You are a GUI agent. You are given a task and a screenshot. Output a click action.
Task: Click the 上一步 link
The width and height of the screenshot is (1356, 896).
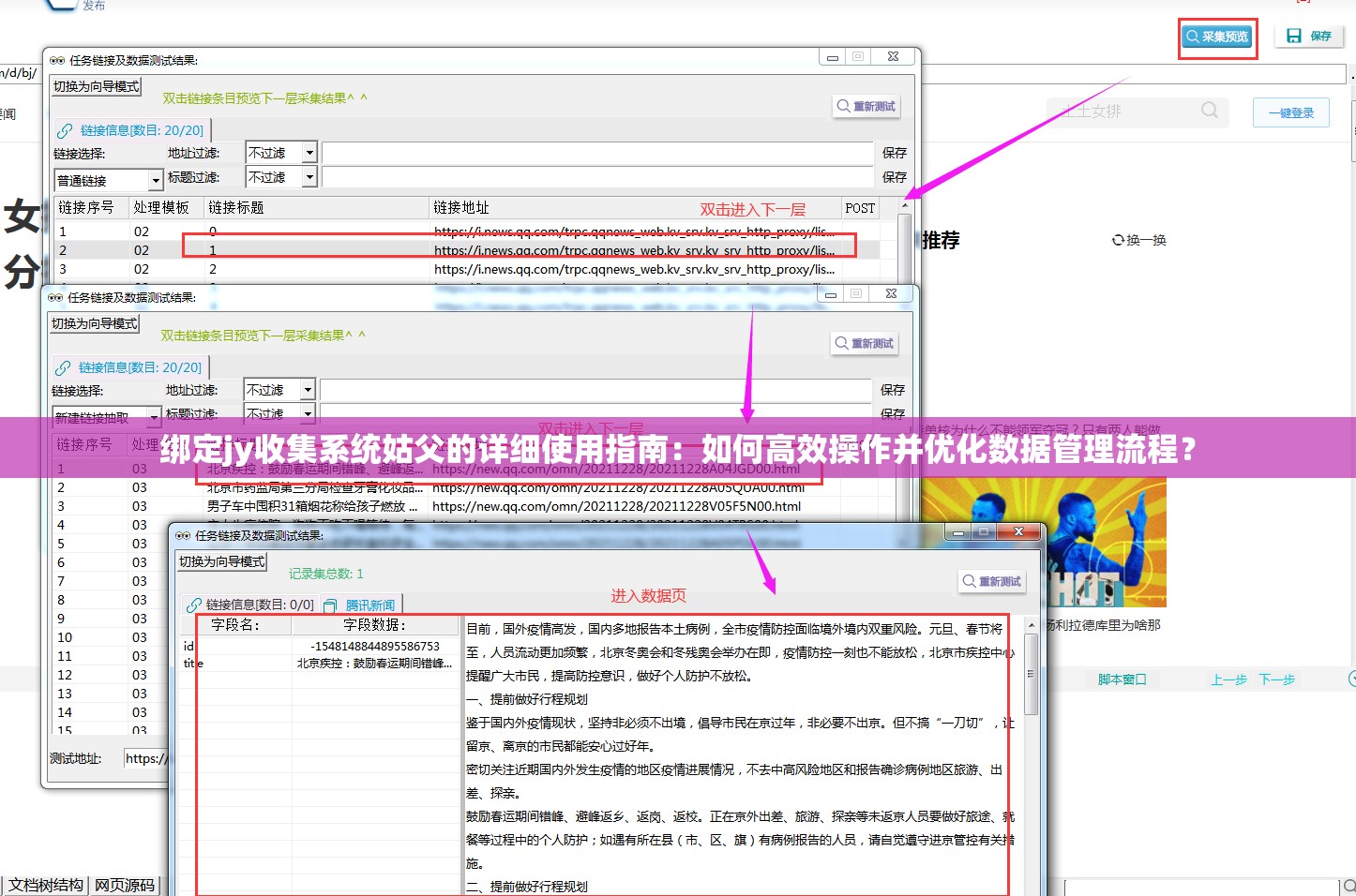[x=1228, y=679]
